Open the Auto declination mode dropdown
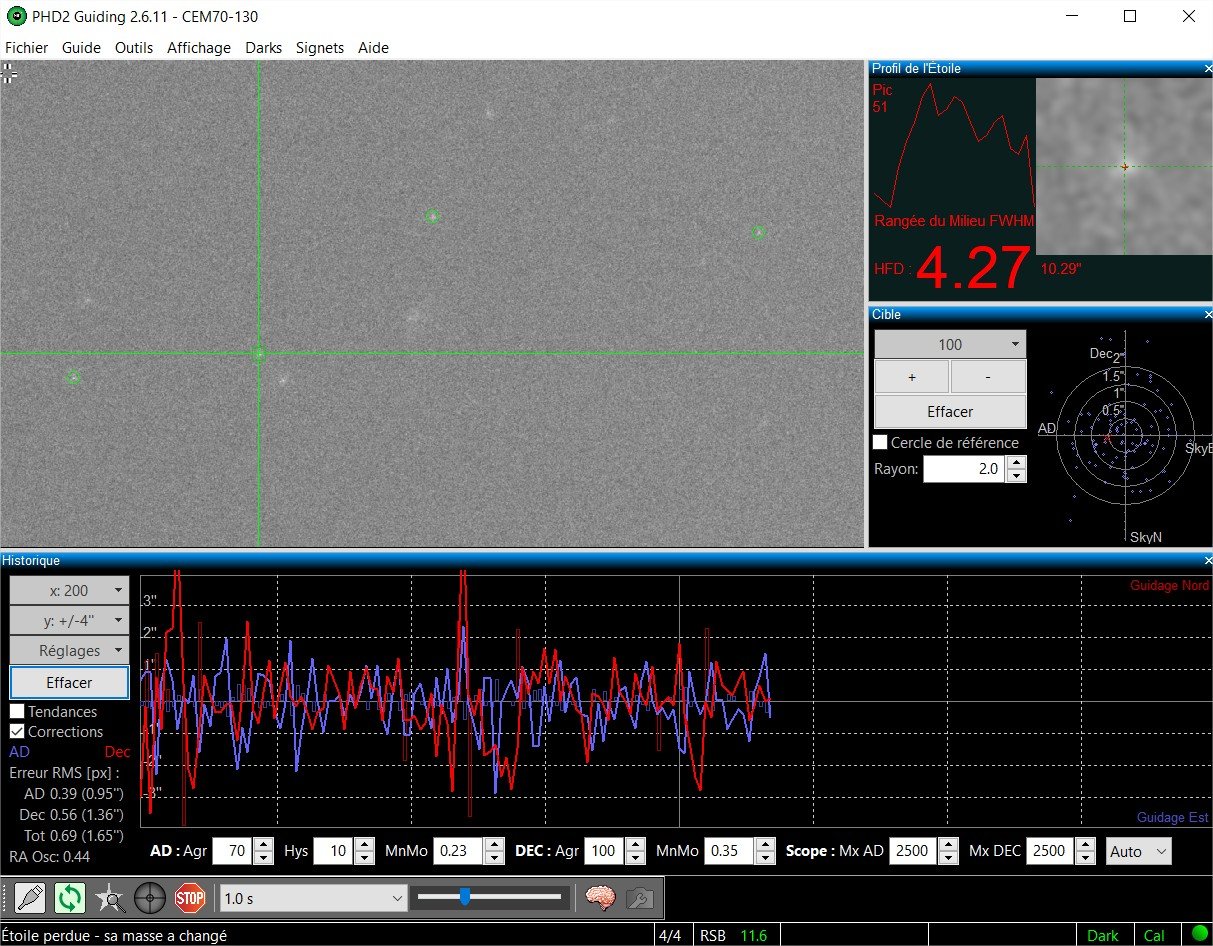This screenshot has height=946, width=1213. point(1138,852)
